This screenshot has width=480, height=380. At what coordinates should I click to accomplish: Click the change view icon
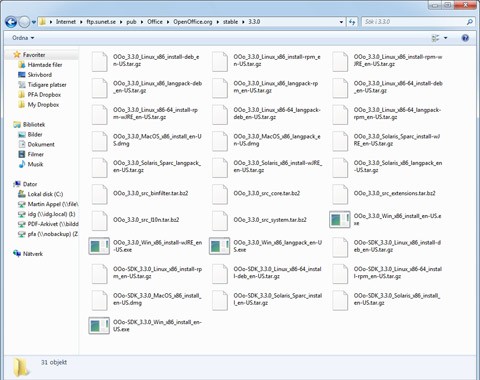pos(435,38)
